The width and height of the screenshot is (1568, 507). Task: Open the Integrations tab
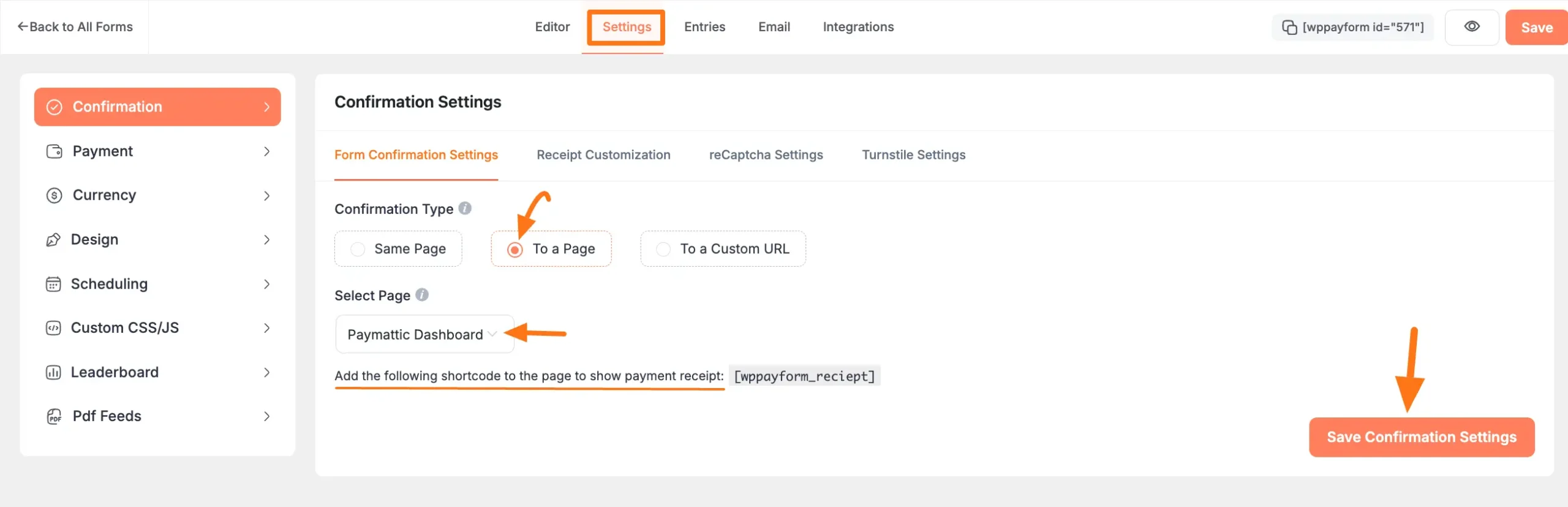858,27
